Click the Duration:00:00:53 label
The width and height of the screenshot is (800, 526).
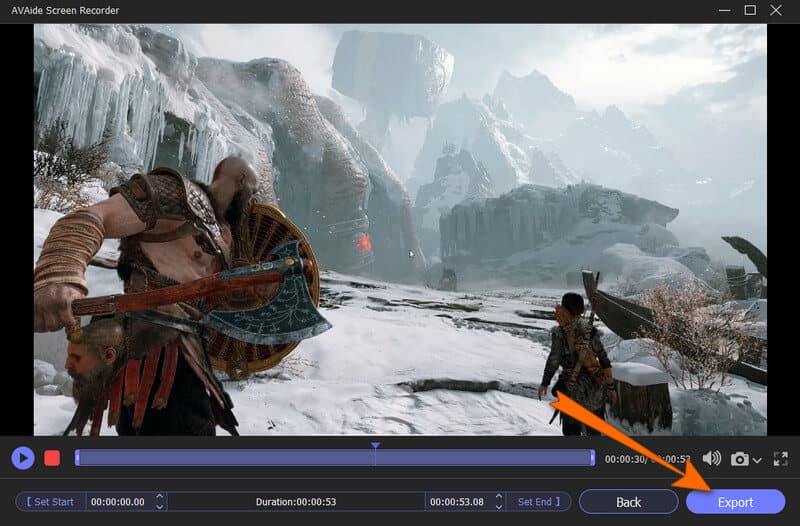pos(296,502)
